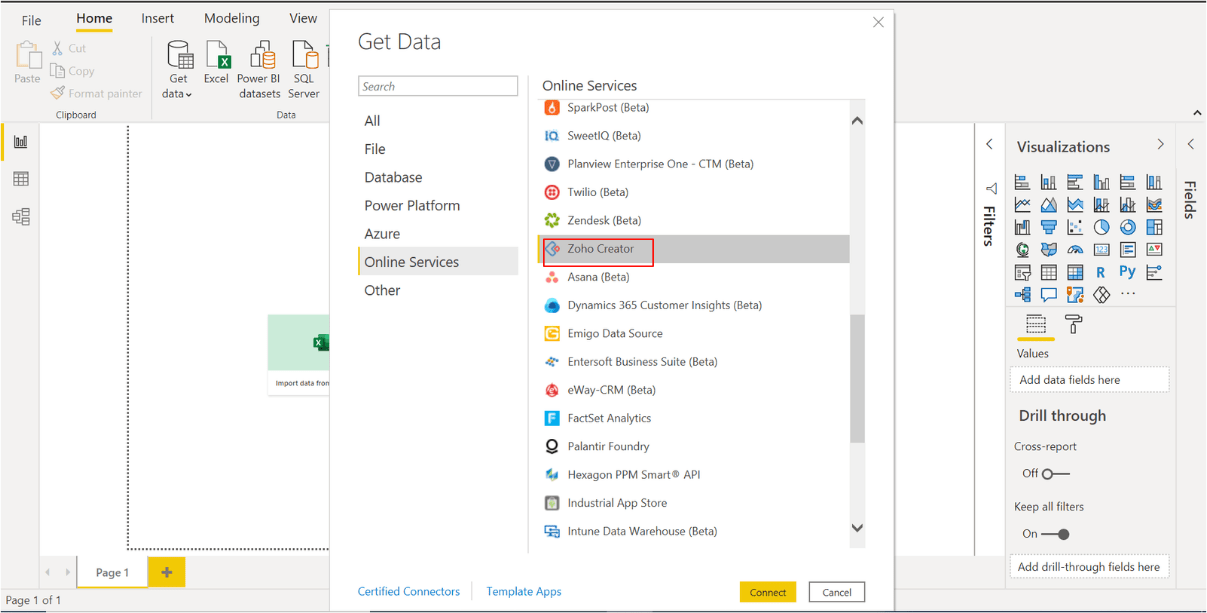1207x613 pixels.
Task: Open the View menu
Action: [303, 17]
